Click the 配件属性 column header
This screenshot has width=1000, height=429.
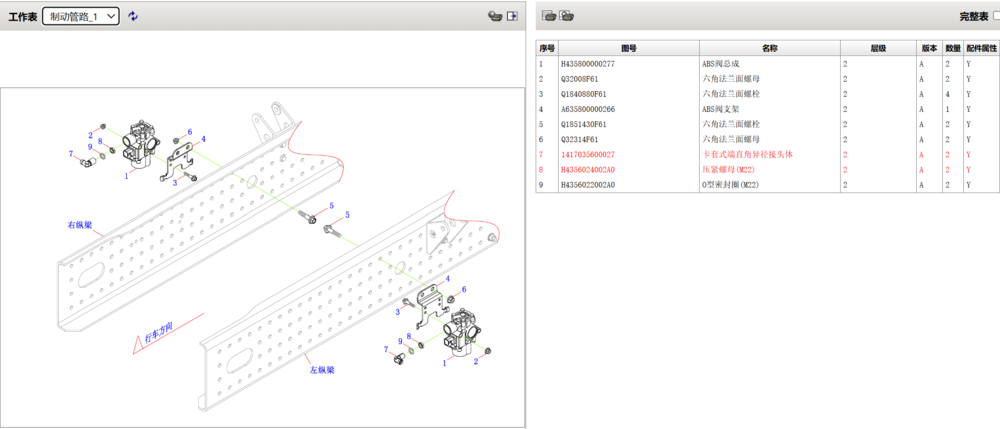(x=981, y=48)
